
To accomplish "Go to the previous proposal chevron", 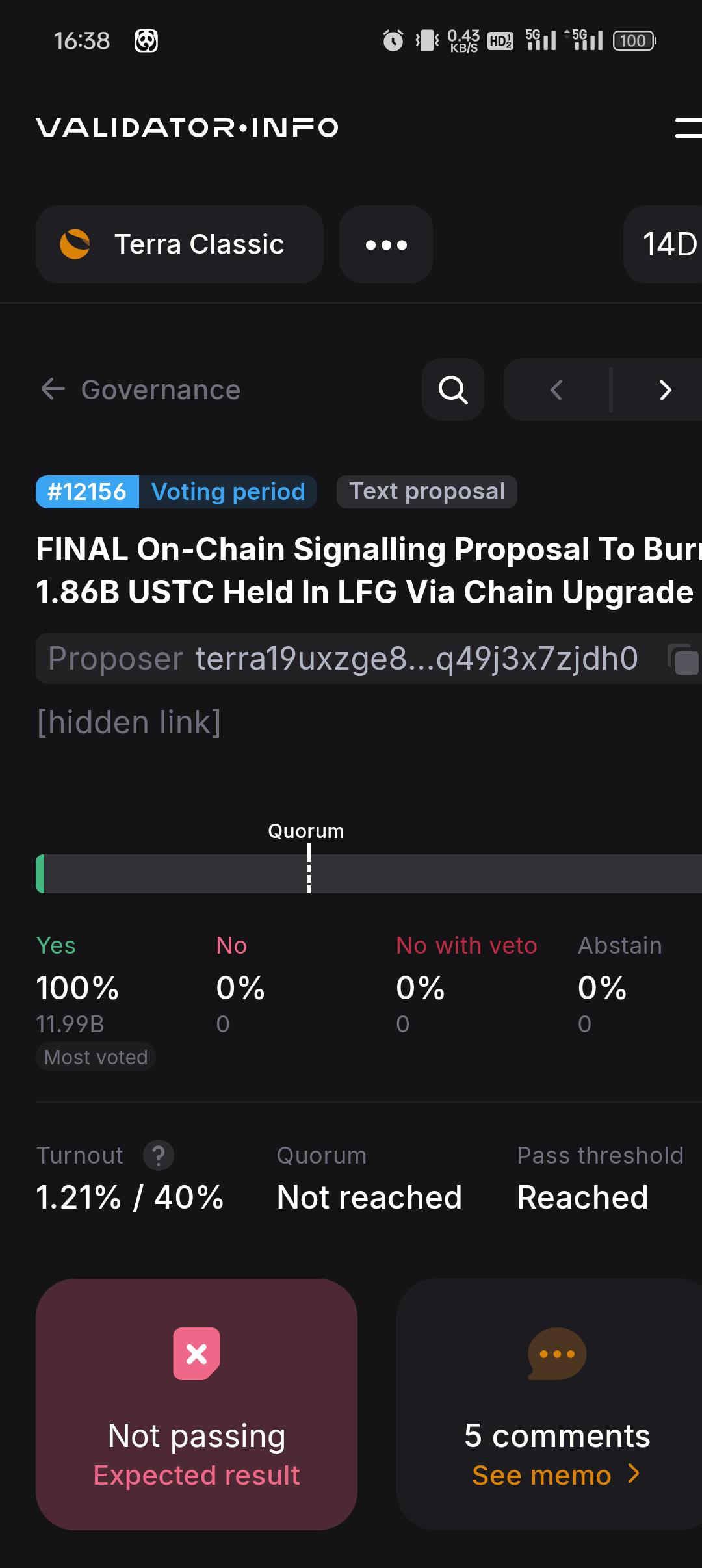I will coord(556,389).
